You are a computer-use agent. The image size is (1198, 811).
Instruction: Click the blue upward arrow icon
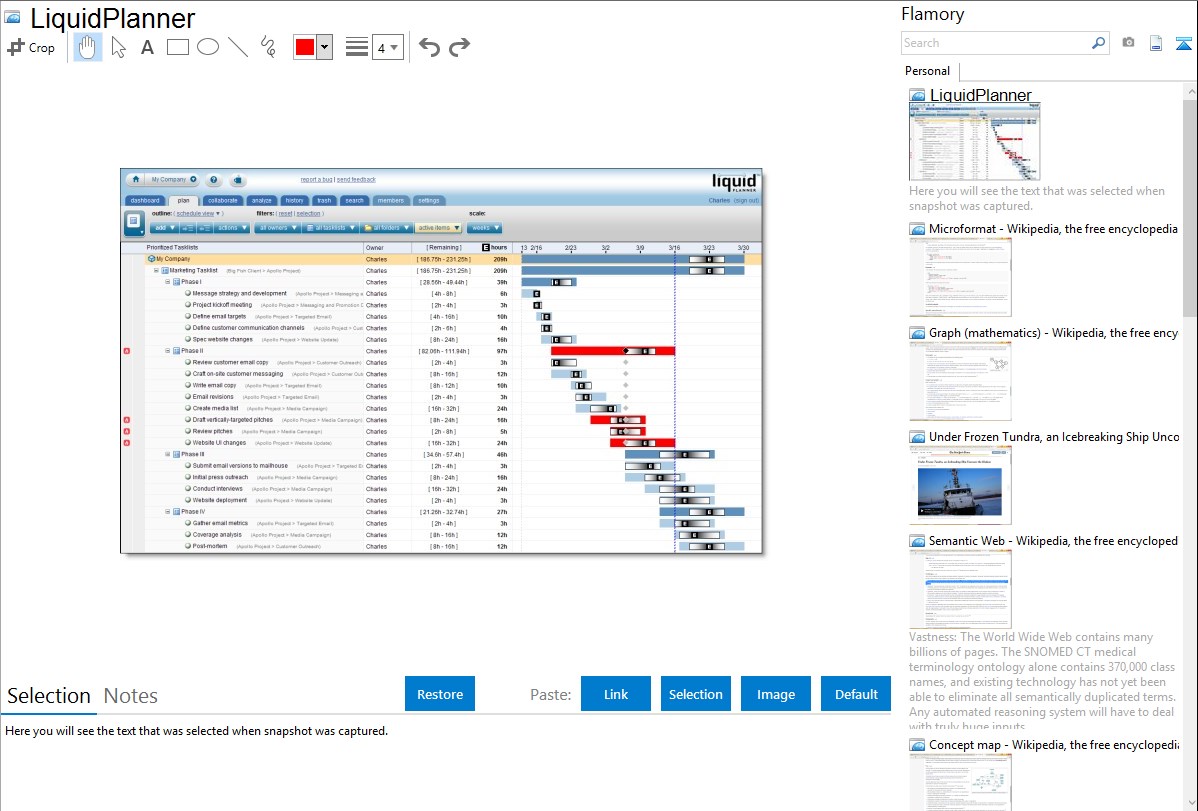coord(1183,44)
